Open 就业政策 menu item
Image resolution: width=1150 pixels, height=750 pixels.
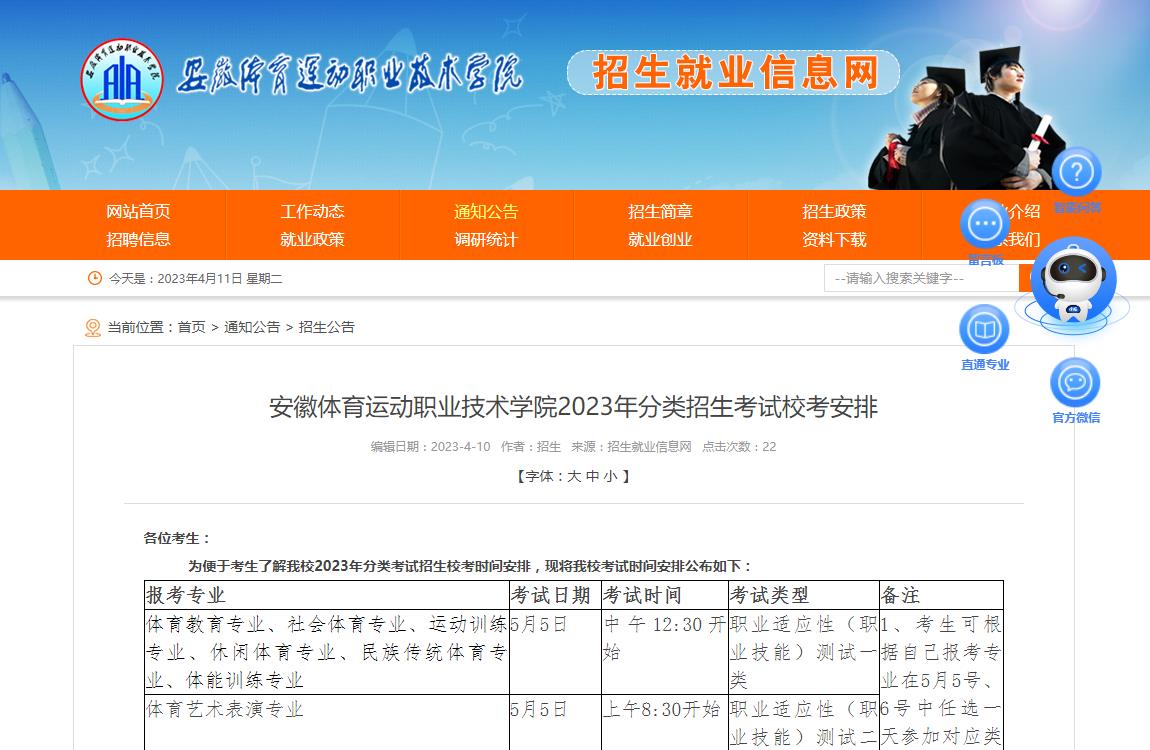point(312,240)
